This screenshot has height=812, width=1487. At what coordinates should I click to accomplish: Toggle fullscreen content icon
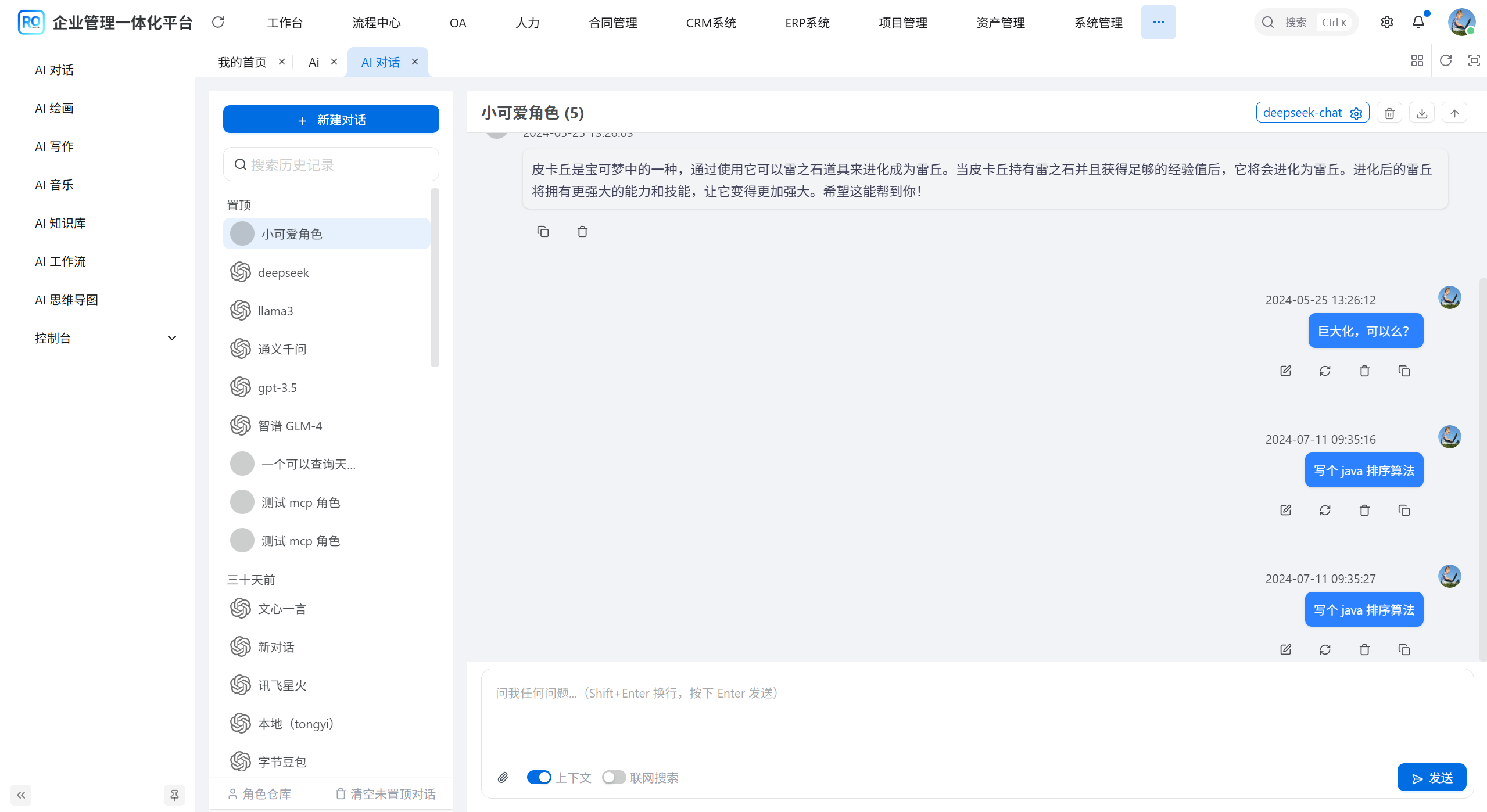point(1474,60)
